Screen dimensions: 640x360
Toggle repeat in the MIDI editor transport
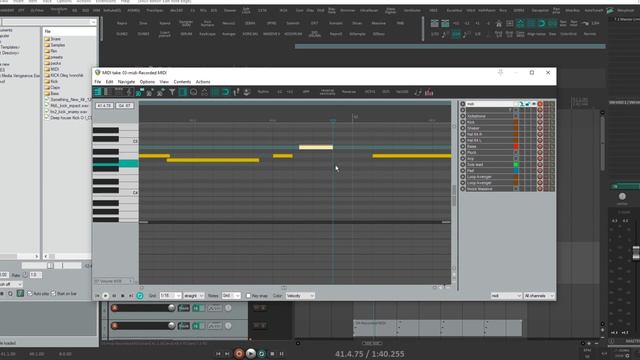tap(140, 296)
